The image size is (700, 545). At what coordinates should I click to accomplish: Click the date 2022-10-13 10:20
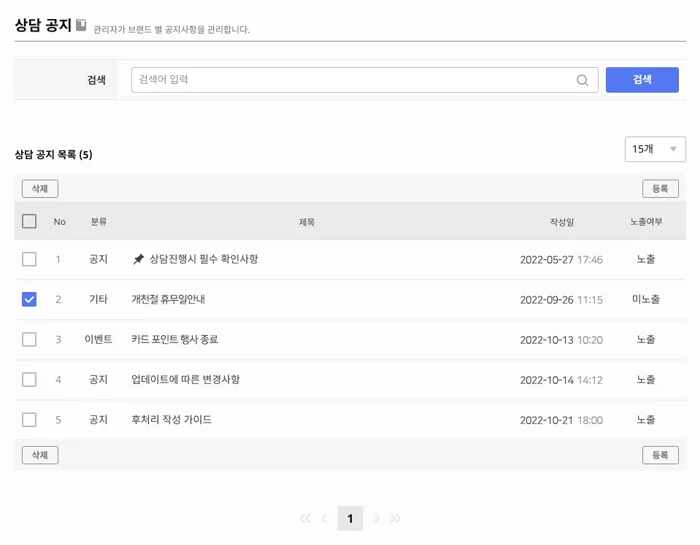pos(561,340)
